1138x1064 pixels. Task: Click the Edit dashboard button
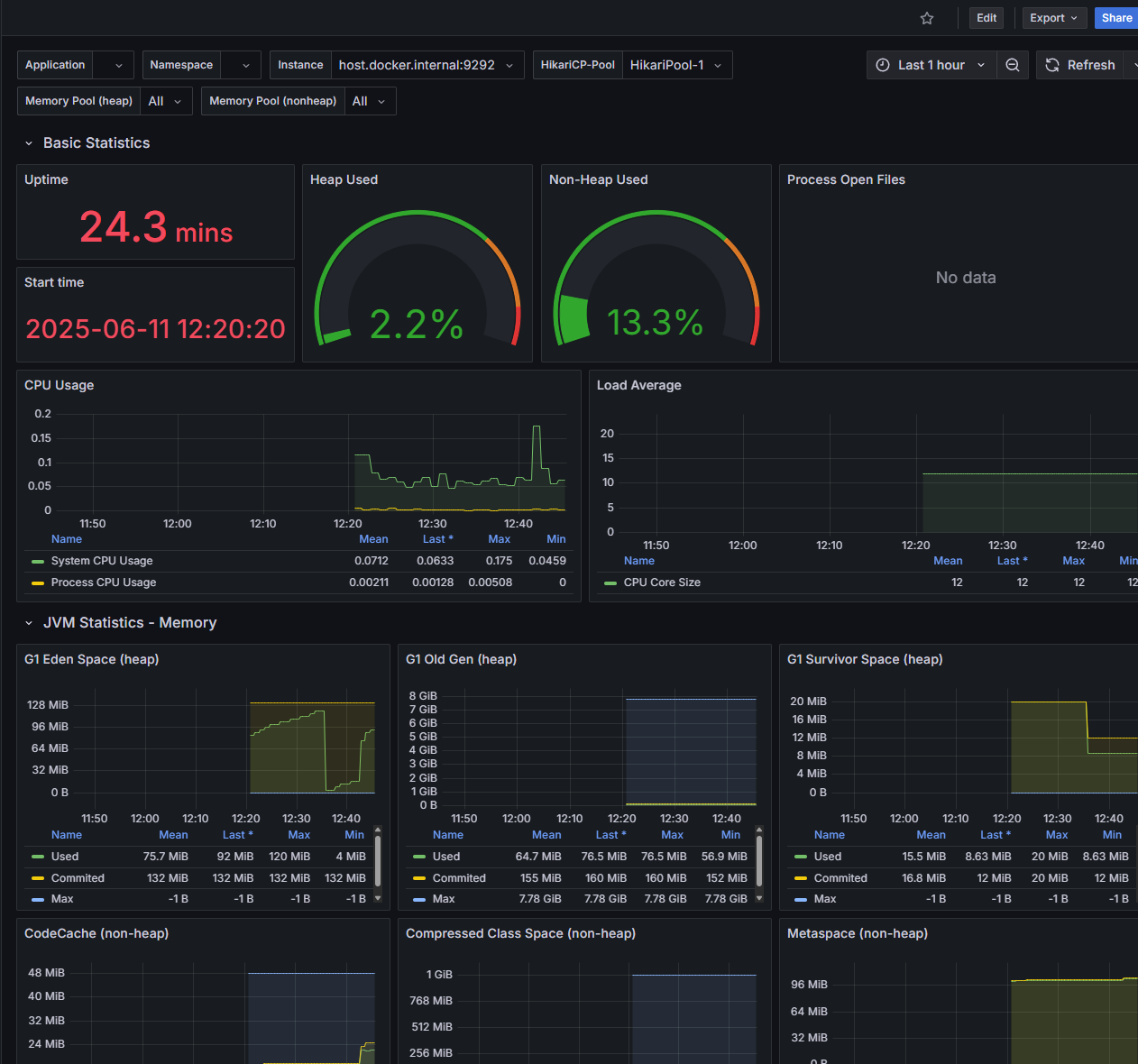(x=987, y=18)
